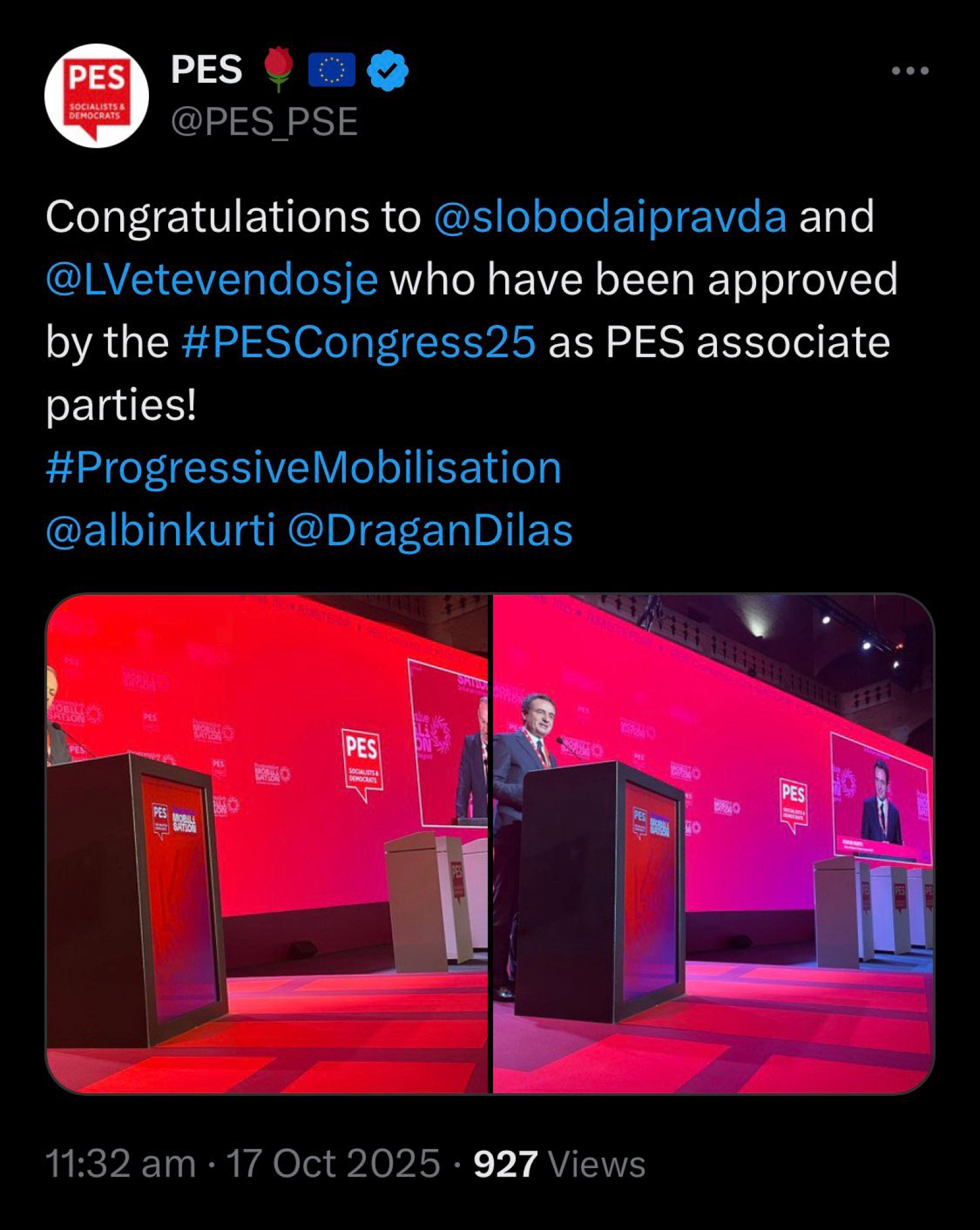This screenshot has width=980, height=1230.
Task: Click the red rose emoji beside PES
Action: pyautogui.click(x=278, y=70)
